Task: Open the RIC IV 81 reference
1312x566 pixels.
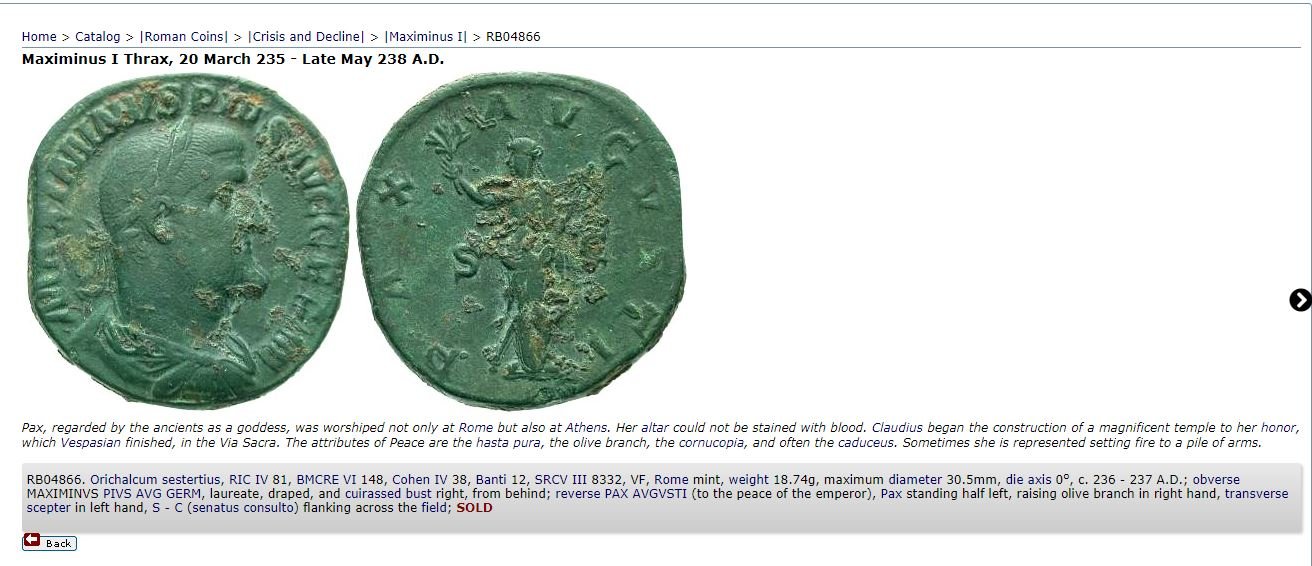Action: (x=259, y=480)
